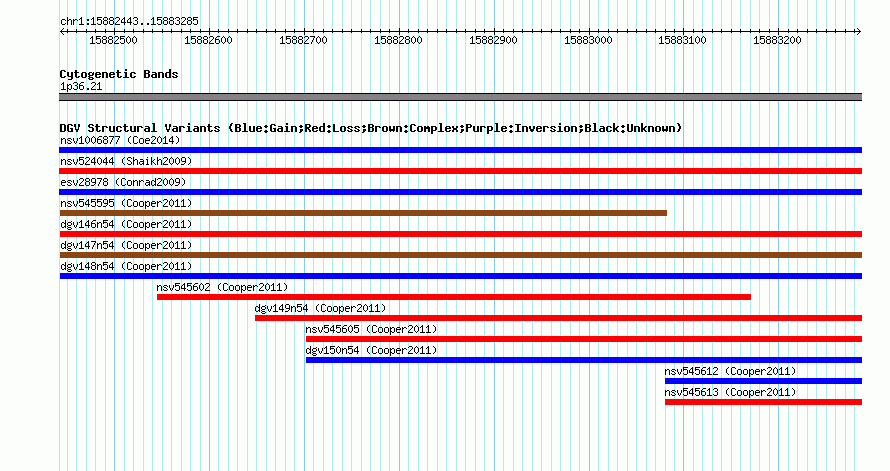
Task: Open the nsv545612 (Cooper2011) label
Action: [x=731, y=371]
